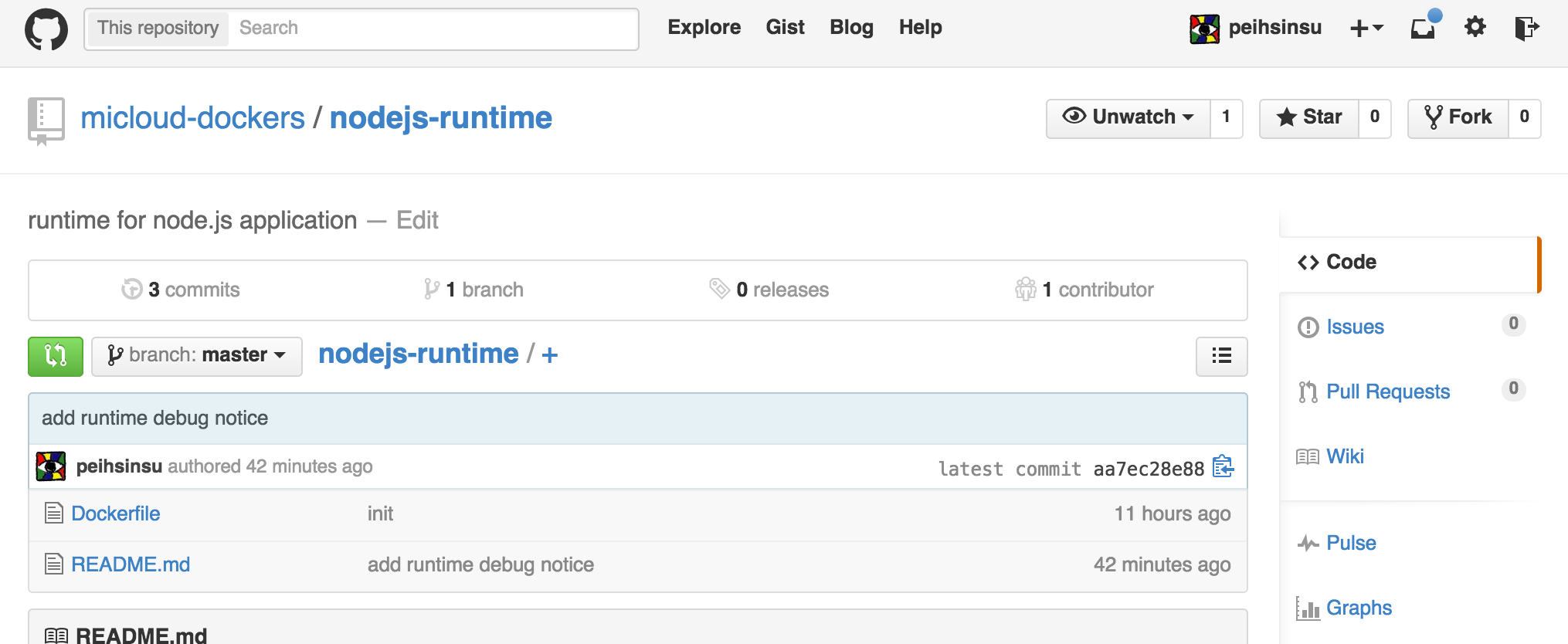Open account settings gear icon

click(1475, 28)
